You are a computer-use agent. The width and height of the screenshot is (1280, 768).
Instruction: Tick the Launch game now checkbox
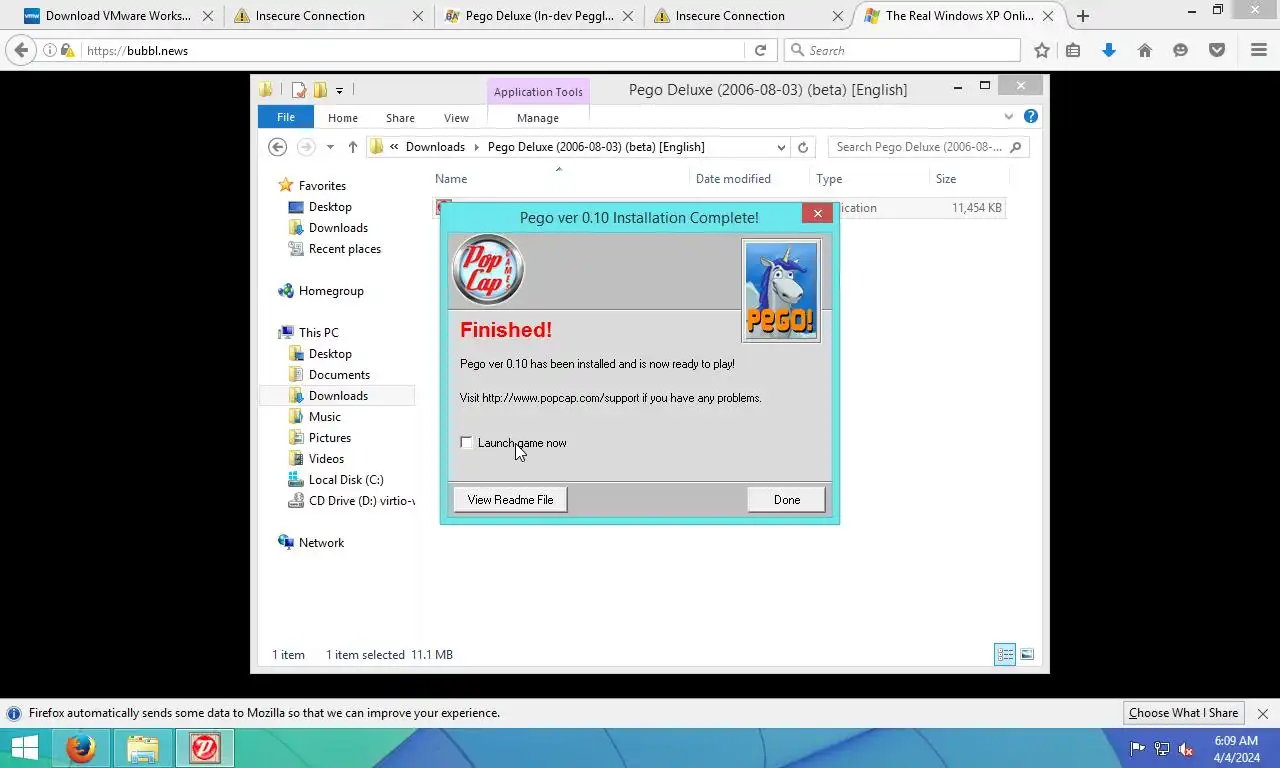(466, 442)
